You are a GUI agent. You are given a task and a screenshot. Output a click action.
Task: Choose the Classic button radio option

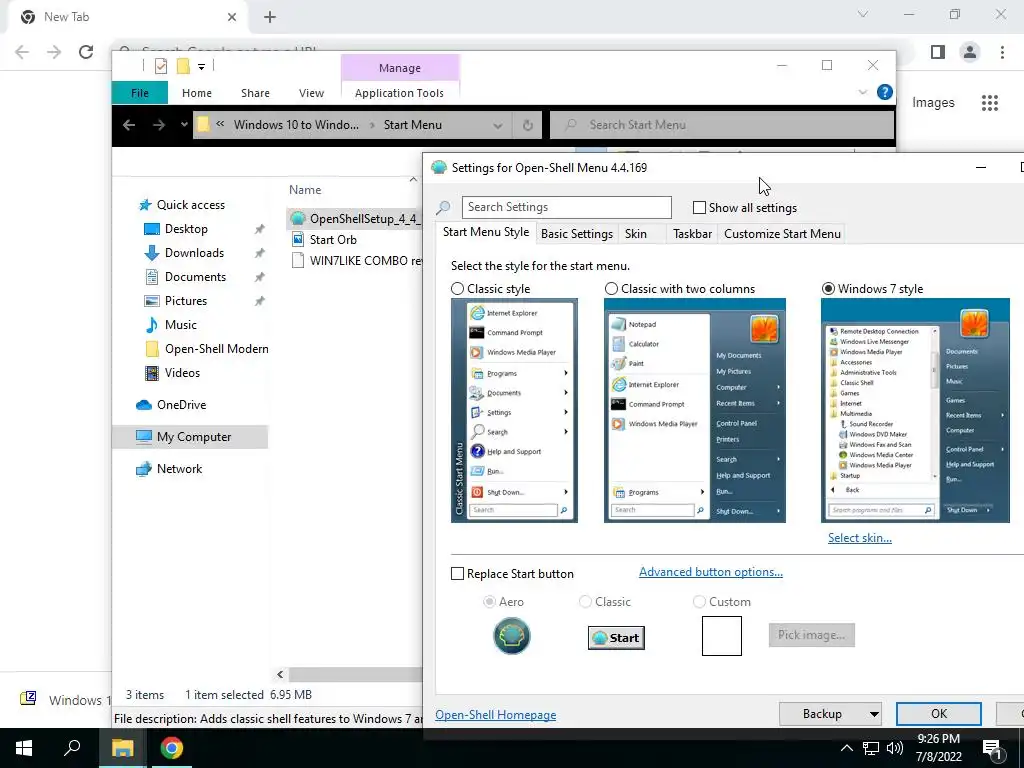[585, 601]
